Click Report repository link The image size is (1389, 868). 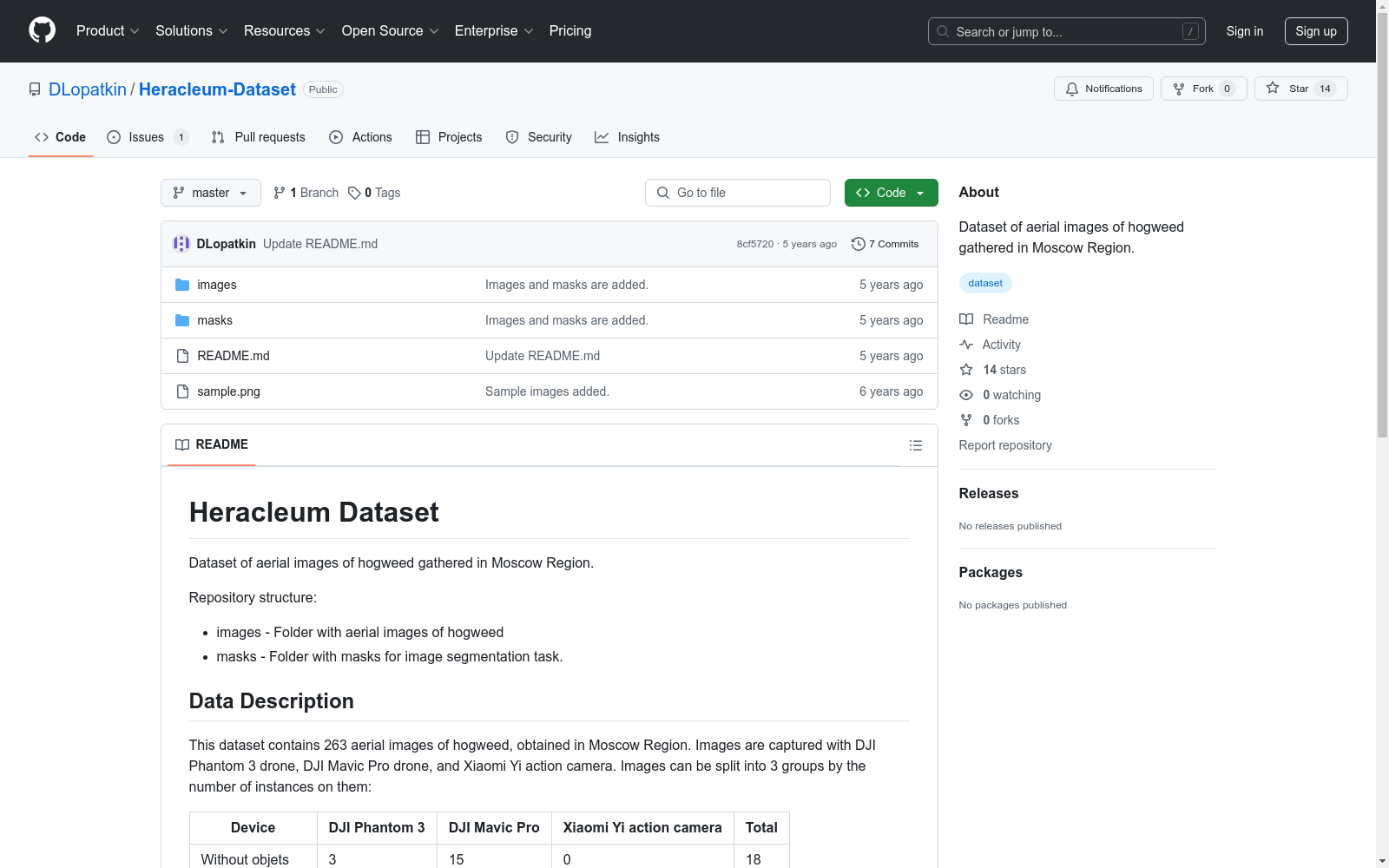pyautogui.click(x=1005, y=445)
